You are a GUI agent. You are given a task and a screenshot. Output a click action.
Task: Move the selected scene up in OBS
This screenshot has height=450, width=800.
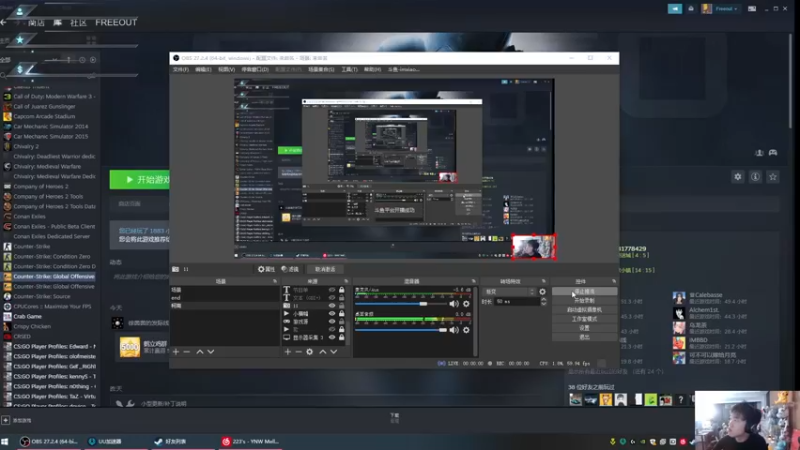tap(200, 352)
